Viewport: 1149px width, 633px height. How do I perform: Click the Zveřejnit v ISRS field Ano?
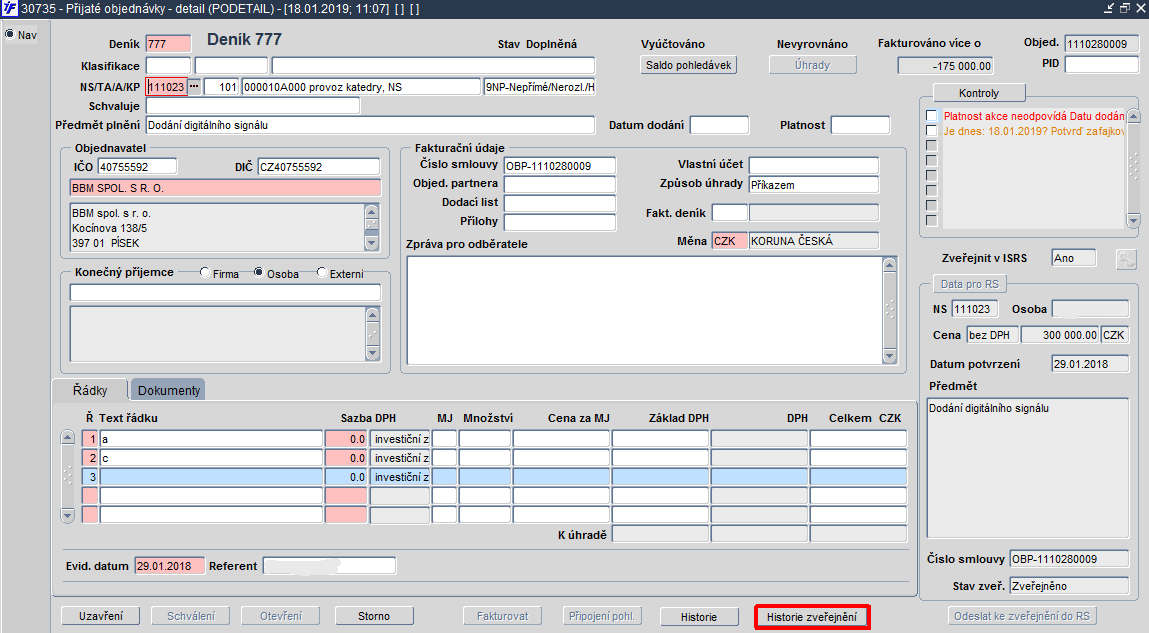coord(1074,258)
